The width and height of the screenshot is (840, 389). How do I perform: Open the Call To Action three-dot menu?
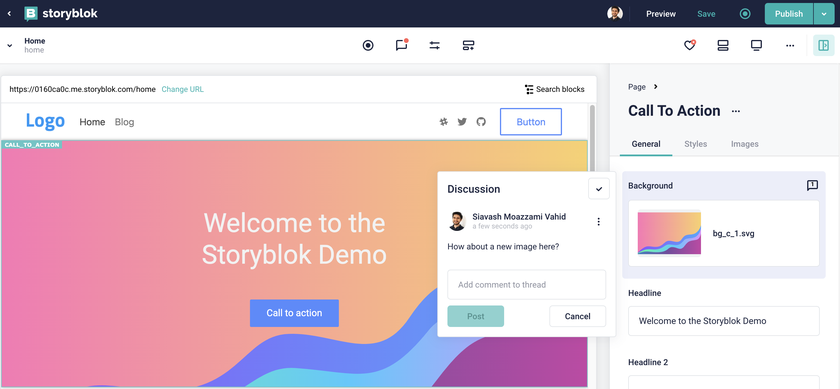click(x=736, y=111)
